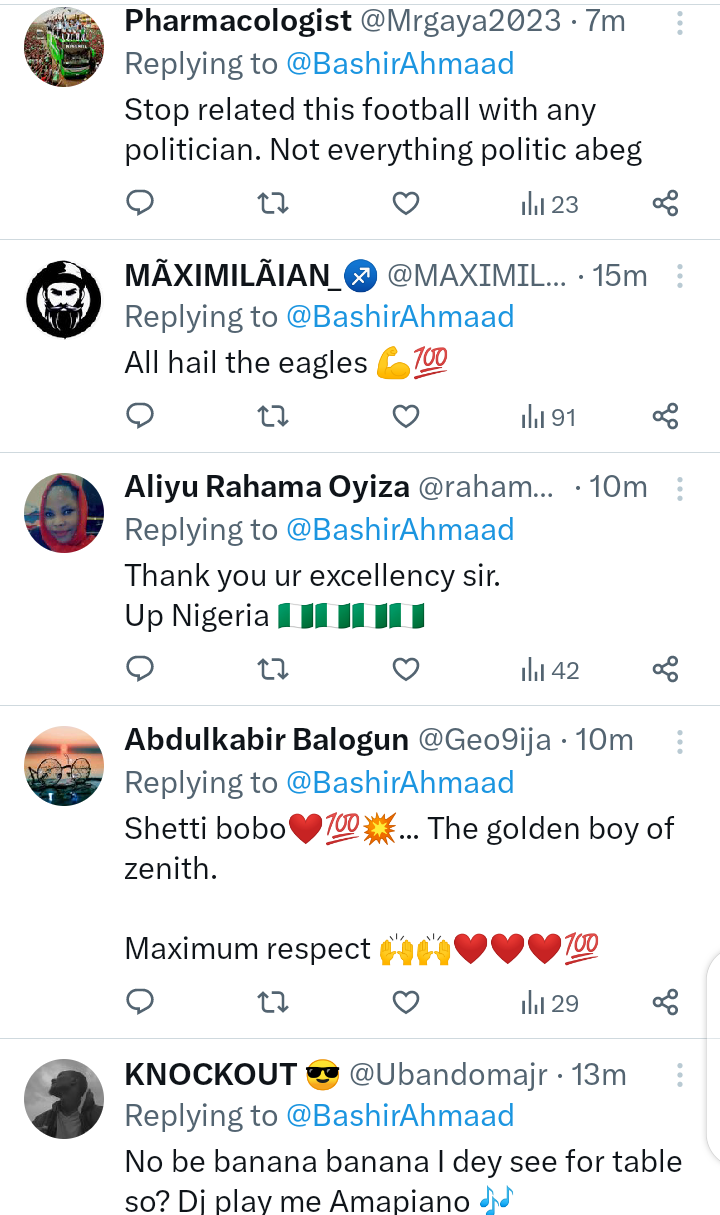Reply to Pharmacologist's tweet
This screenshot has width=720, height=1215.
(141, 204)
